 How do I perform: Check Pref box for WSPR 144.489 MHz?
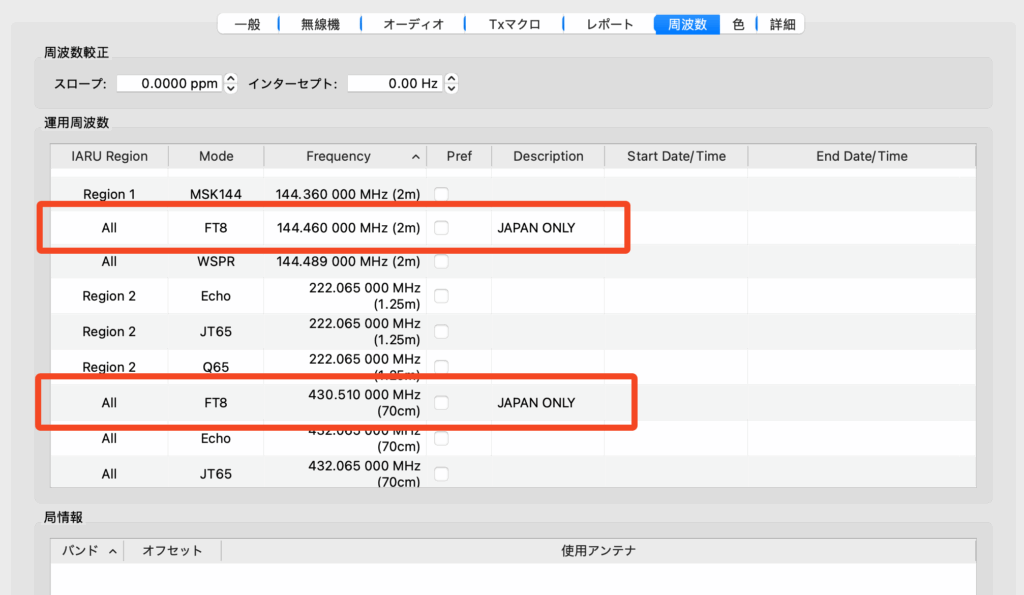(x=441, y=261)
